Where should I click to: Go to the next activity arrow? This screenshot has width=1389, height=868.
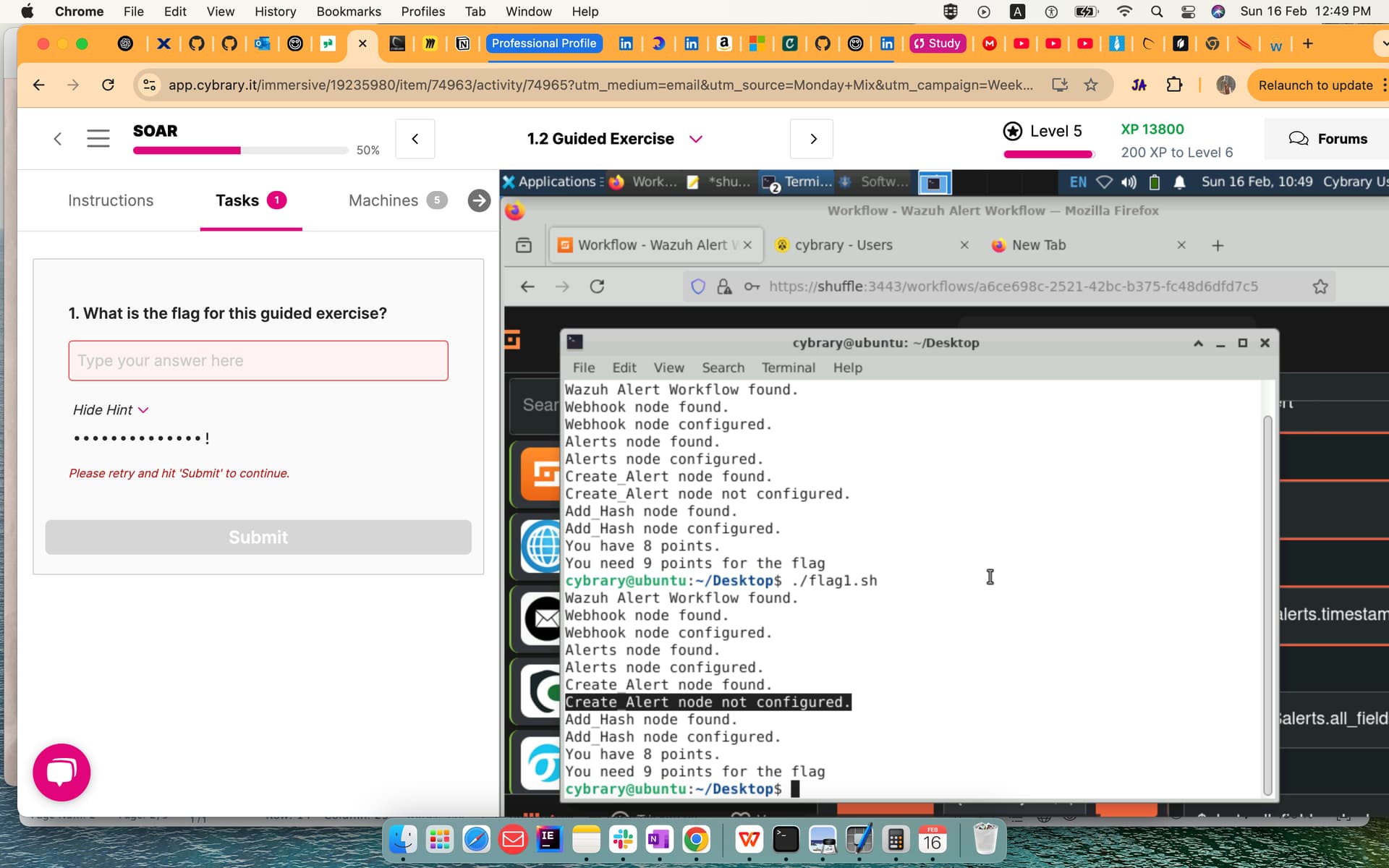point(812,138)
